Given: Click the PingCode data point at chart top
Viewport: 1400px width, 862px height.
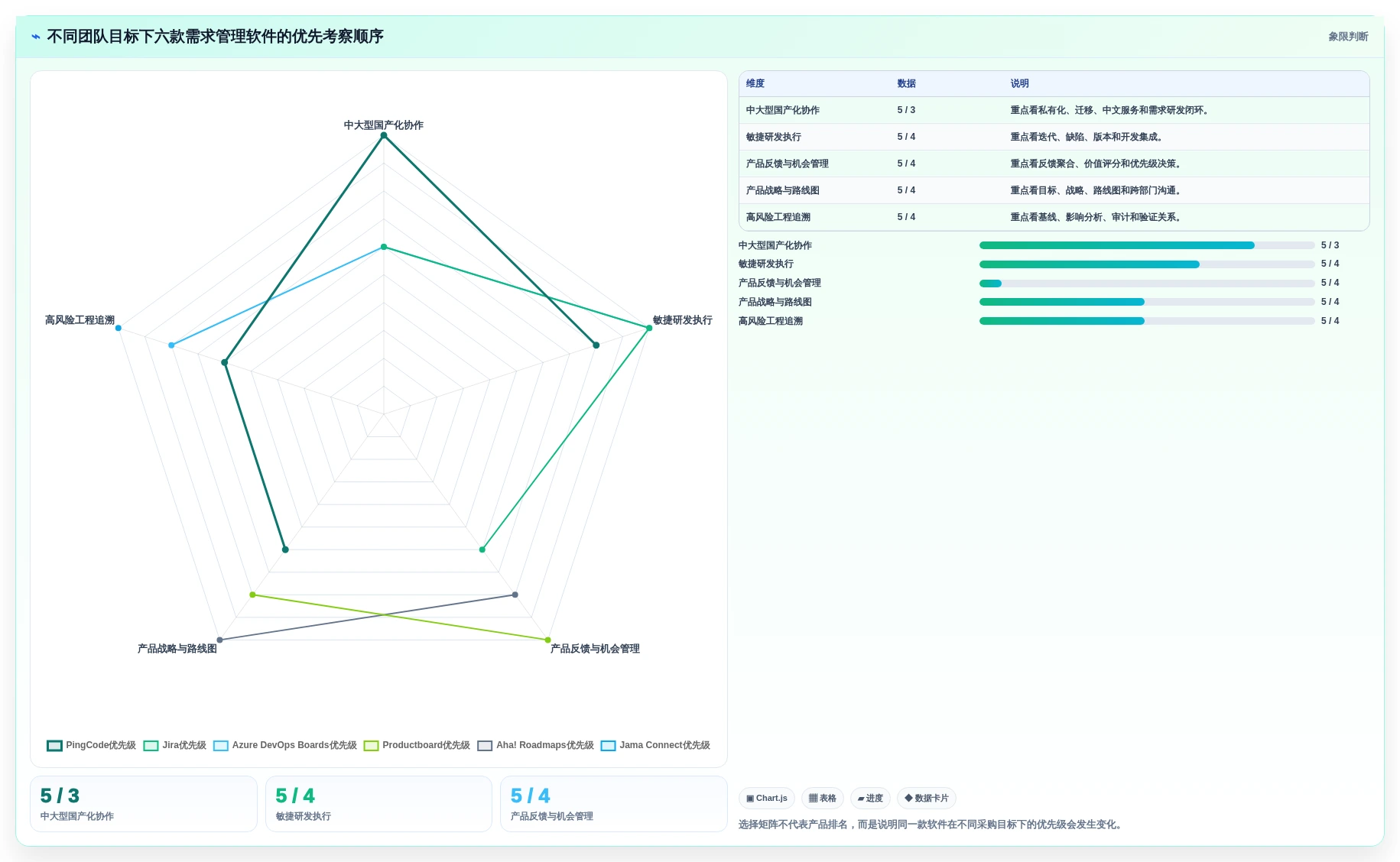Looking at the screenshot, I should [384, 136].
